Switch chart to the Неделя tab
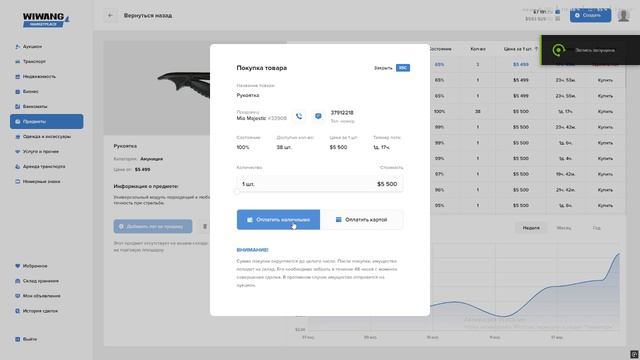 click(x=531, y=228)
